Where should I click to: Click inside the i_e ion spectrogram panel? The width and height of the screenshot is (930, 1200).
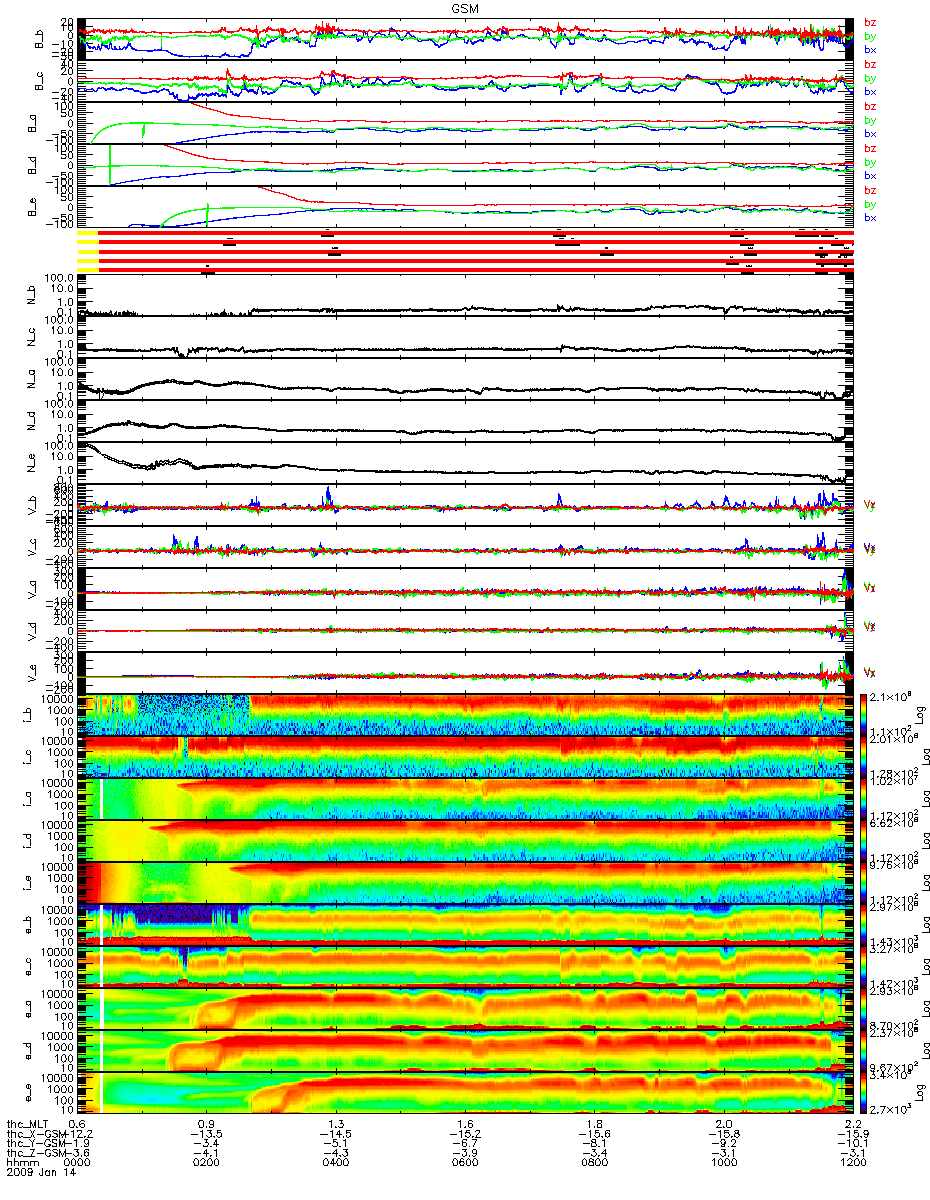465,883
